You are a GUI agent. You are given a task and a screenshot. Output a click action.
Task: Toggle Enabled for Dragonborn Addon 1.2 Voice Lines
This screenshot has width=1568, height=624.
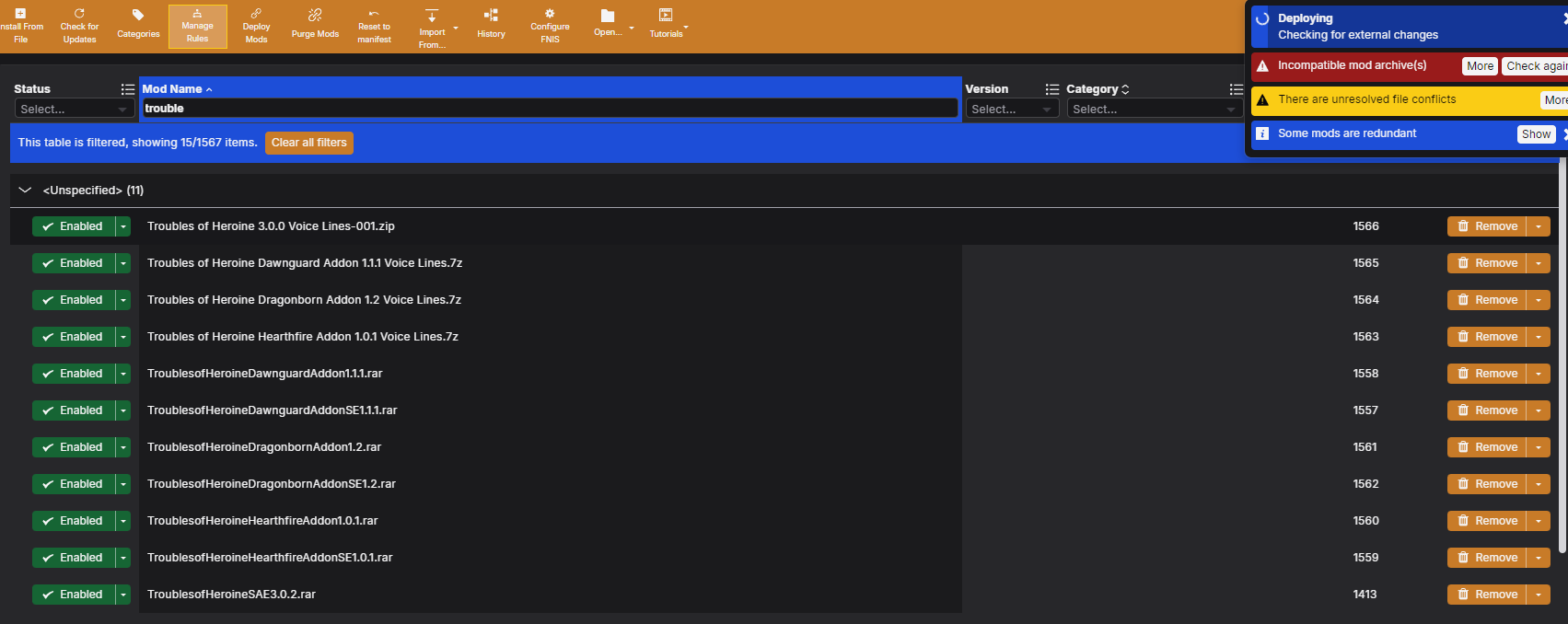[74, 300]
